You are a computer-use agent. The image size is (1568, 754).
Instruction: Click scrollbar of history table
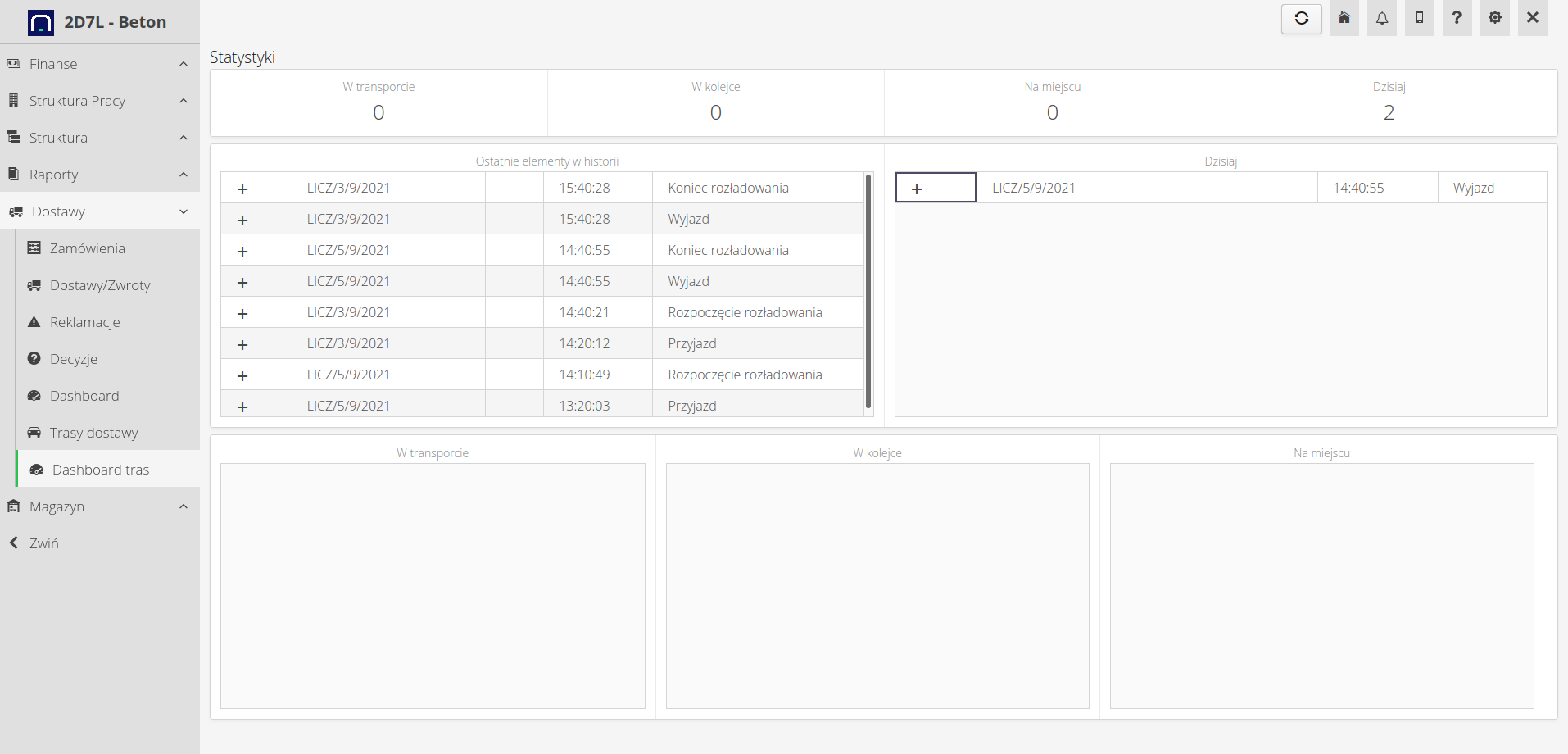tap(868, 291)
